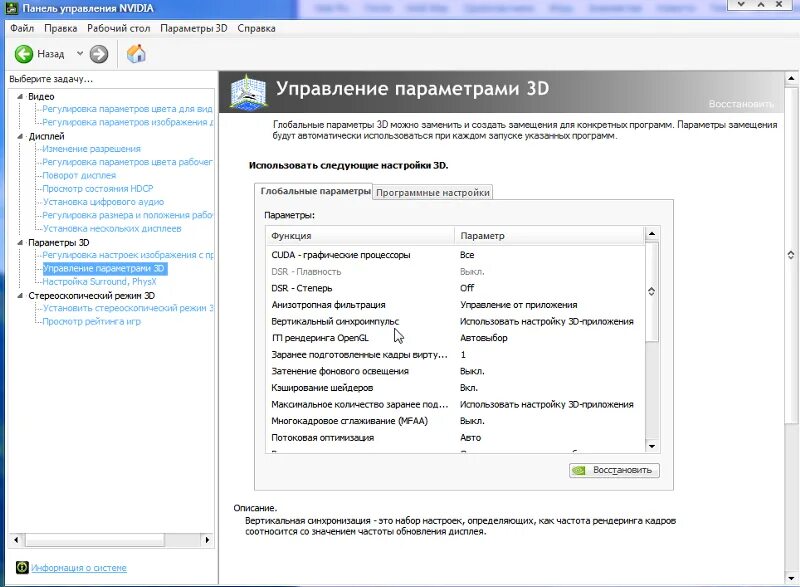Viewport: 800px width, 587px height.
Task: Click settings list scroll-up arrow
Action: pyautogui.click(x=652, y=234)
